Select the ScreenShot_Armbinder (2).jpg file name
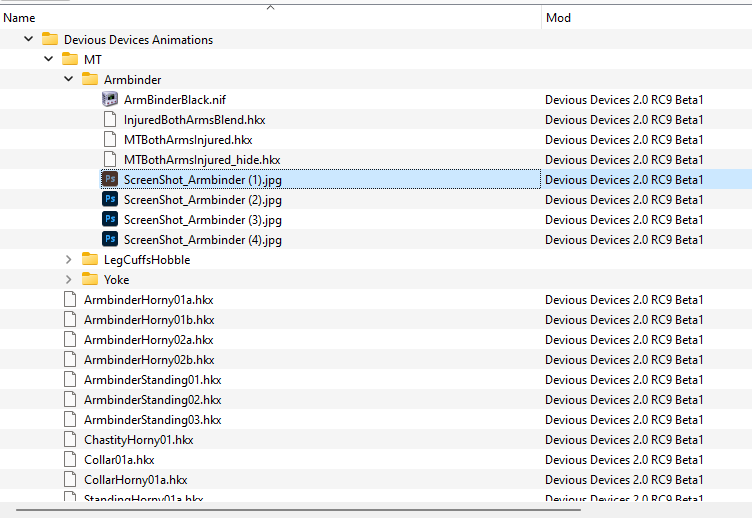Image resolution: width=752 pixels, height=518 pixels. click(x=202, y=200)
